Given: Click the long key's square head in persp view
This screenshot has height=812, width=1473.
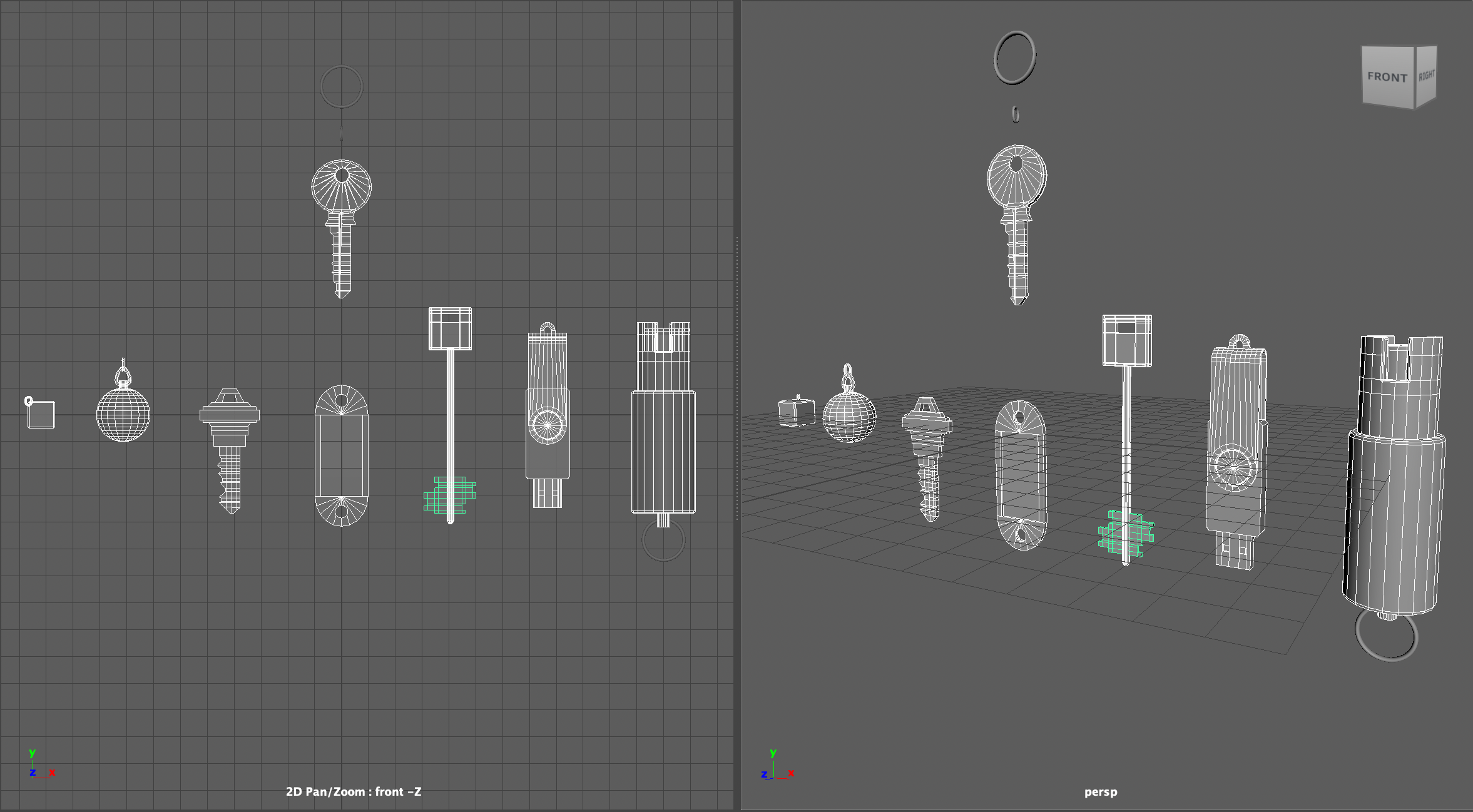Looking at the screenshot, I should pos(1127,341).
